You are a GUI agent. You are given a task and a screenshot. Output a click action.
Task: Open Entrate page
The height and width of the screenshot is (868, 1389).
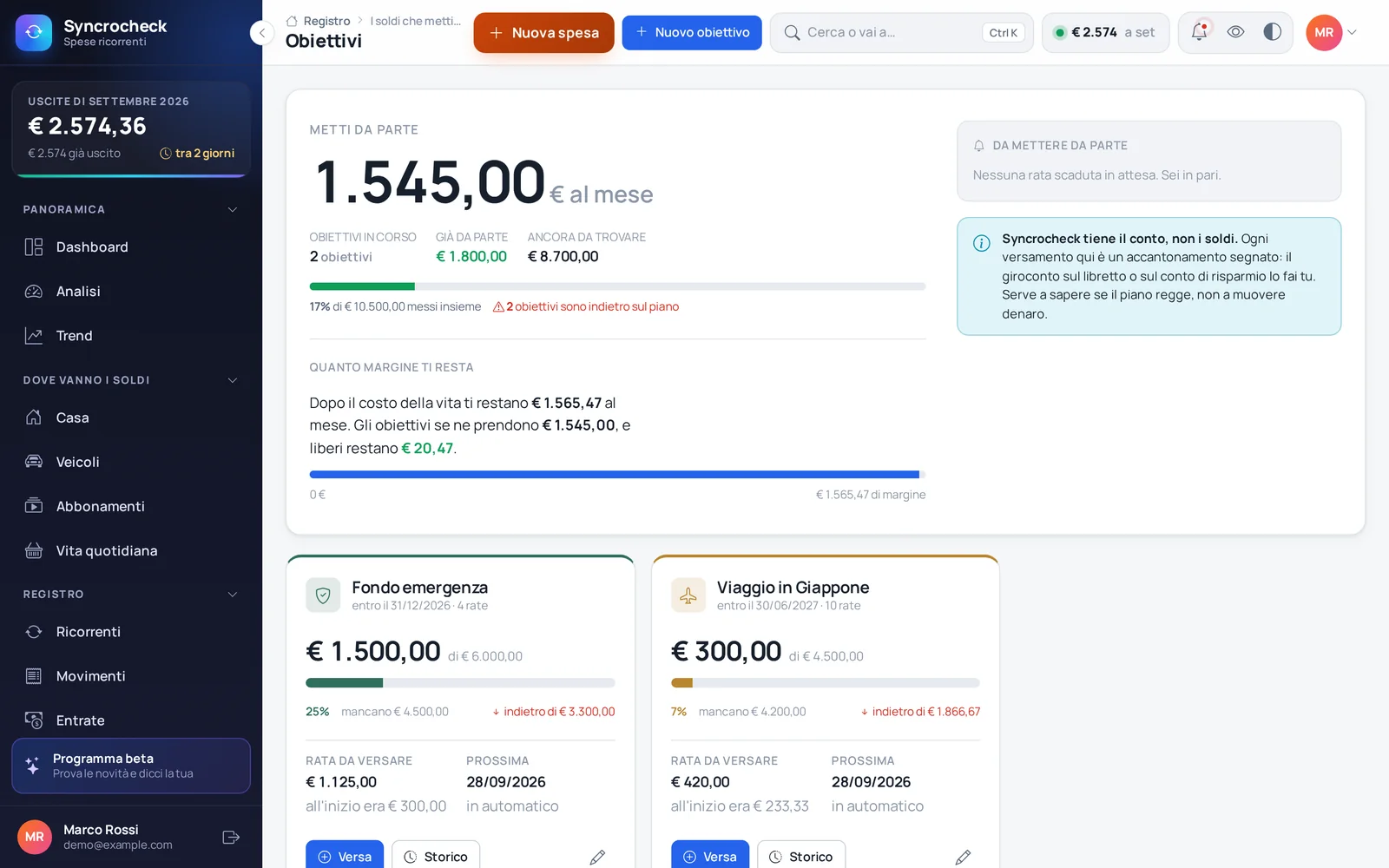pyautogui.click(x=131, y=720)
